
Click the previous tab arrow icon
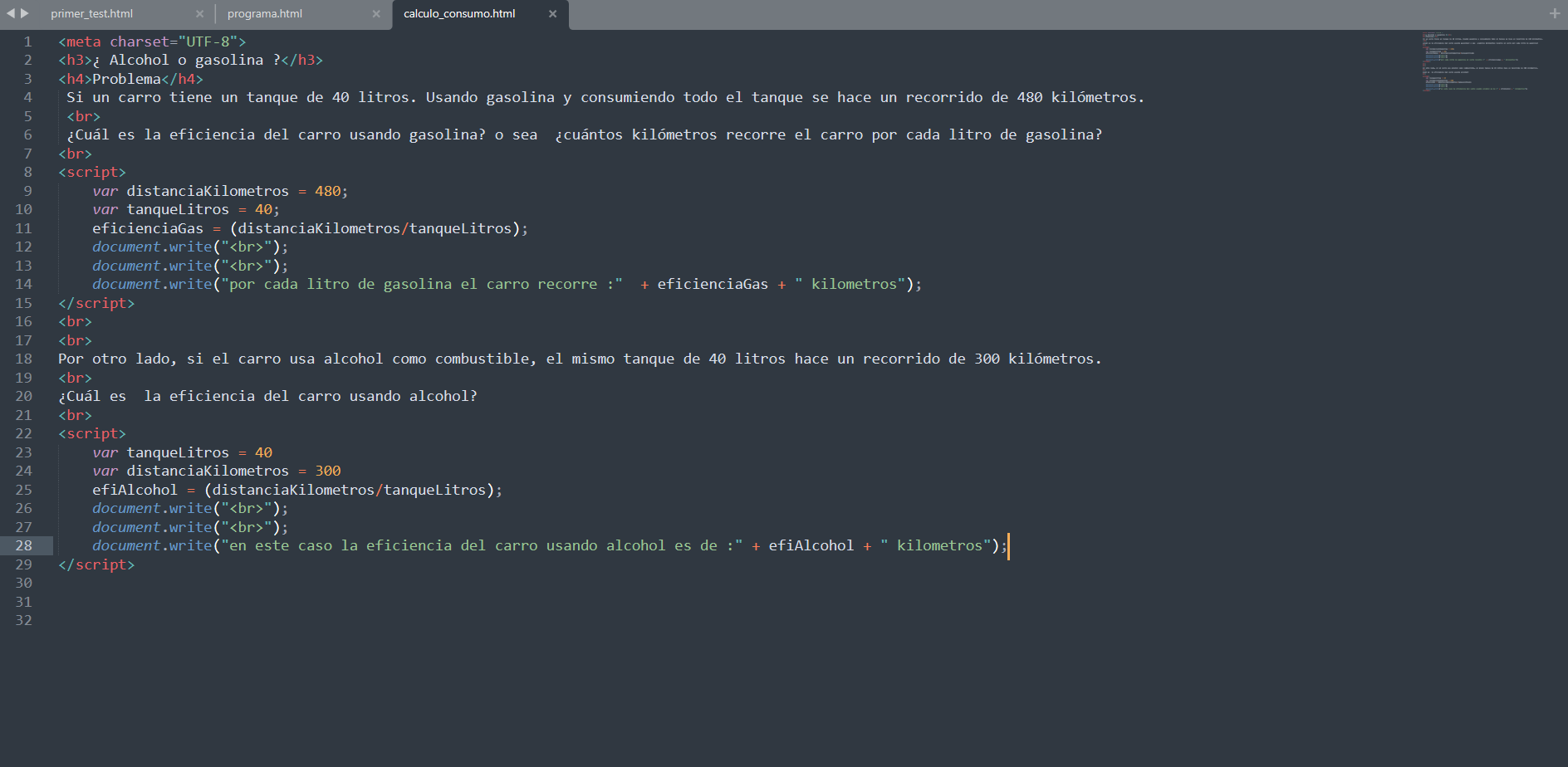tap(10, 13)
